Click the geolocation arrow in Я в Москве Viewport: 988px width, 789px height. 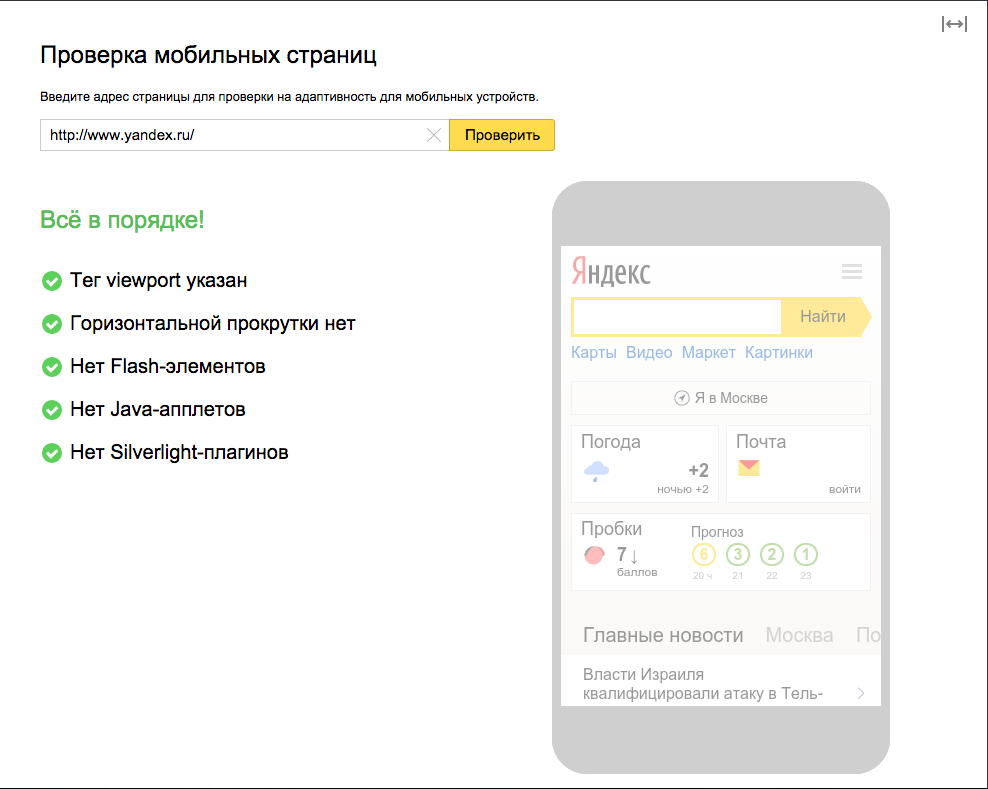tap(682, 397)
